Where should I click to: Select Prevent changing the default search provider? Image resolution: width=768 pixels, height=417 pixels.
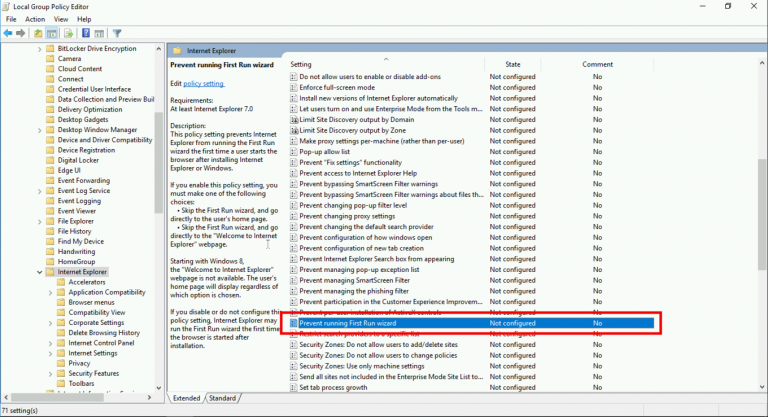366,227
